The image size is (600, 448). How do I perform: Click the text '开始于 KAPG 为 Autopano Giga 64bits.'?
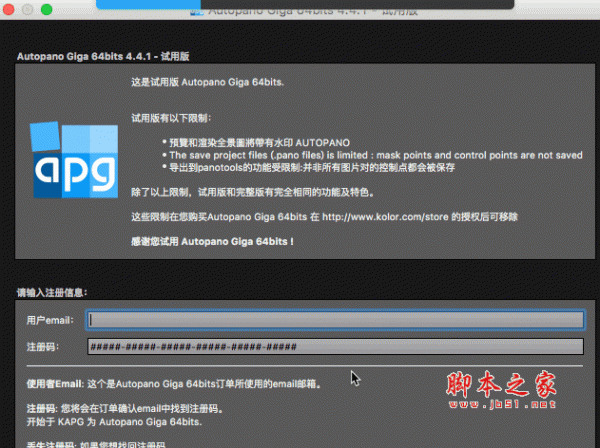pyautogui.click(x=114, y=422)
